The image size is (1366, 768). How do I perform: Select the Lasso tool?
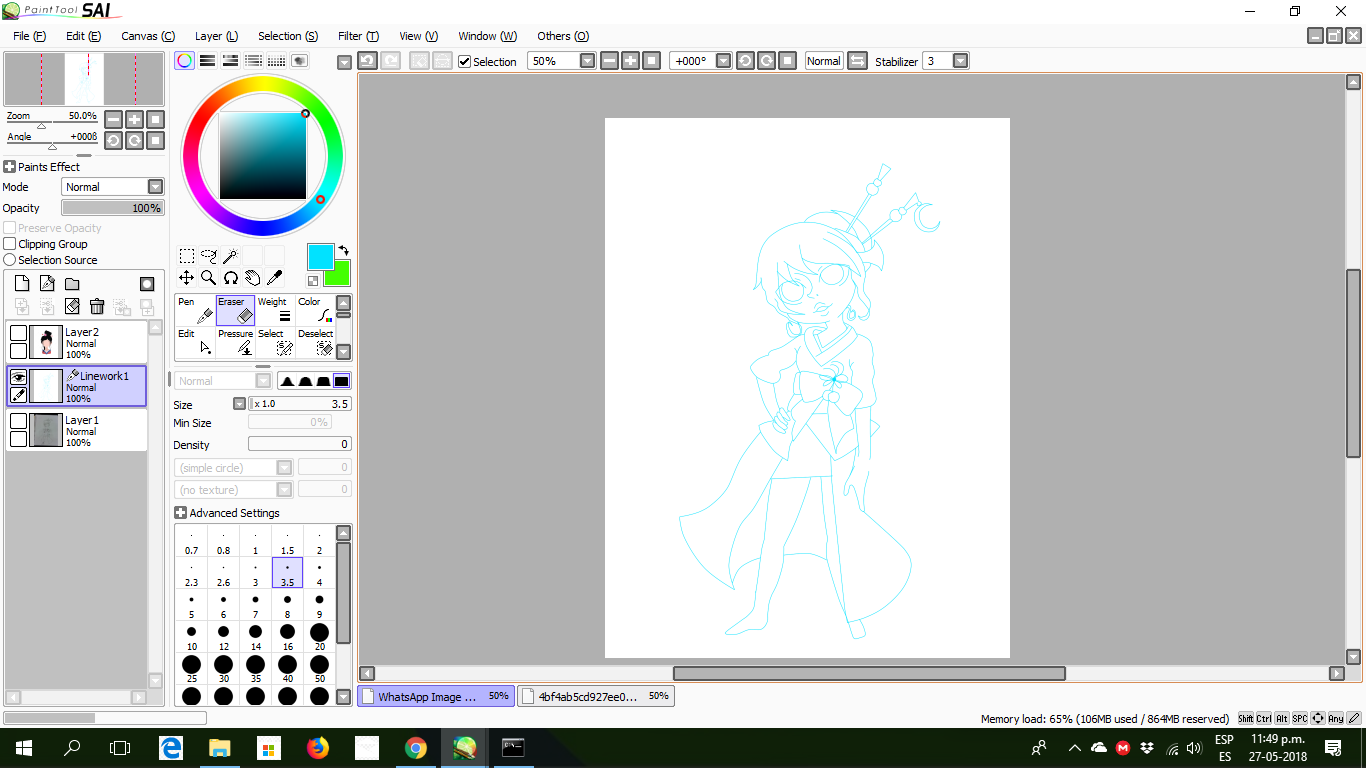[209, 256]
